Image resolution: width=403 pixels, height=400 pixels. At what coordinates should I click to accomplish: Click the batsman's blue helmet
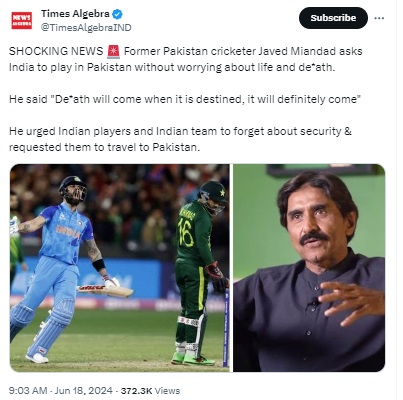[x=72, y=188]
